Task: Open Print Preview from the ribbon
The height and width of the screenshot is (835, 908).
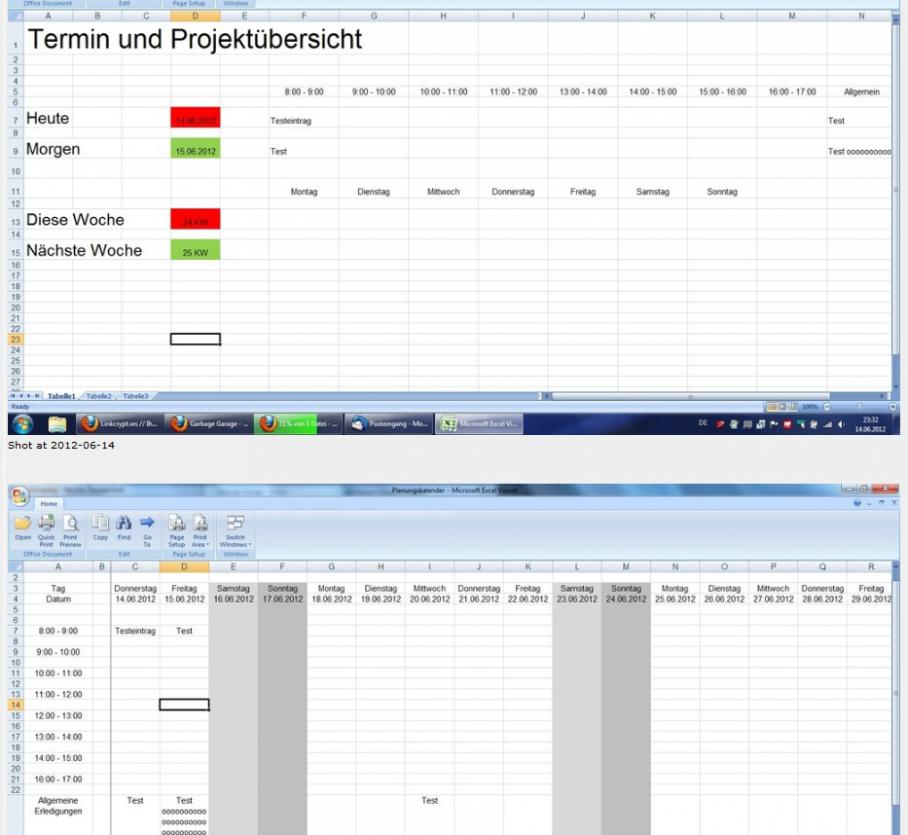Action: 70,530
